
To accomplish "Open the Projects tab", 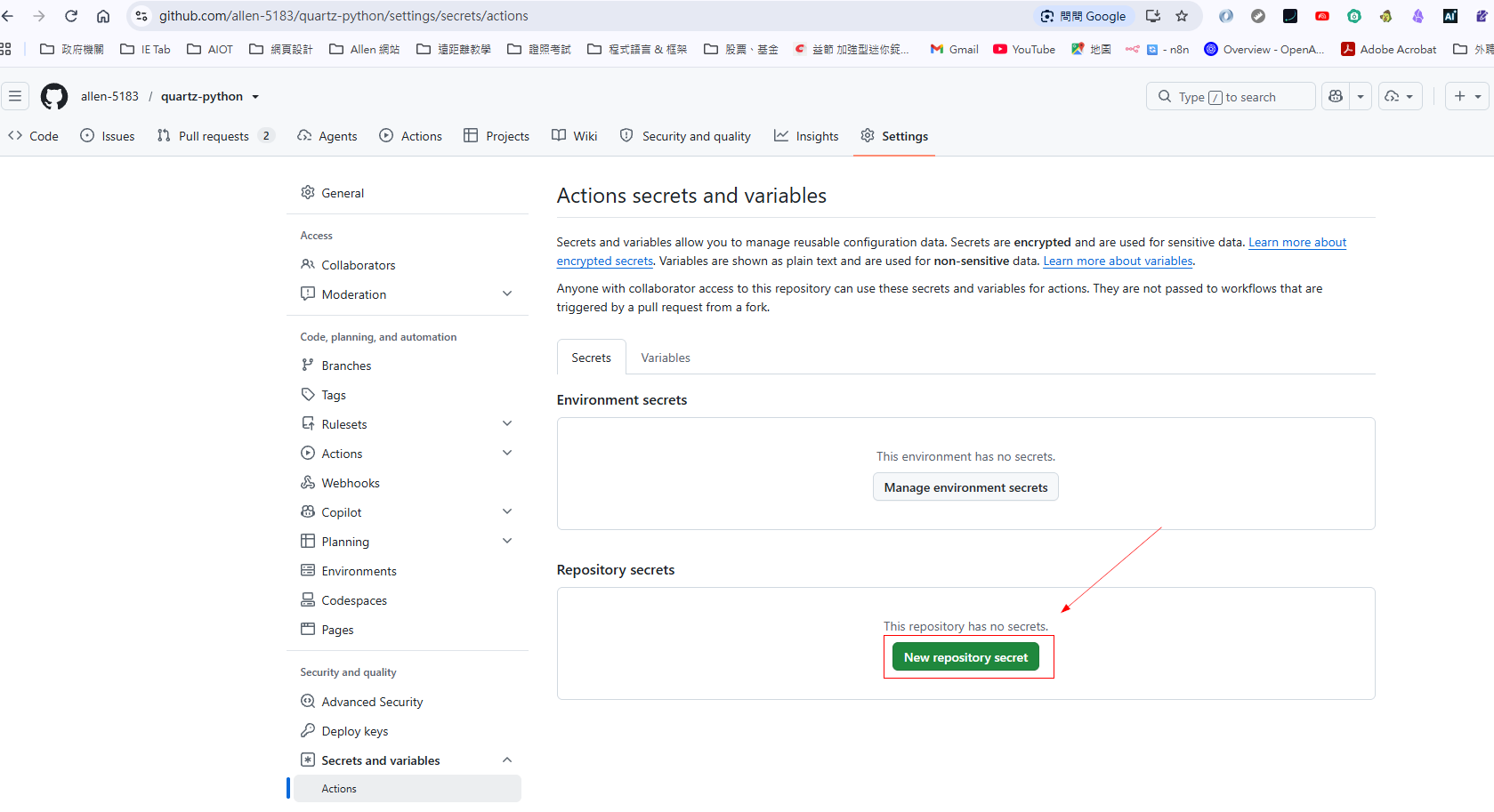I will pos(497,136).
